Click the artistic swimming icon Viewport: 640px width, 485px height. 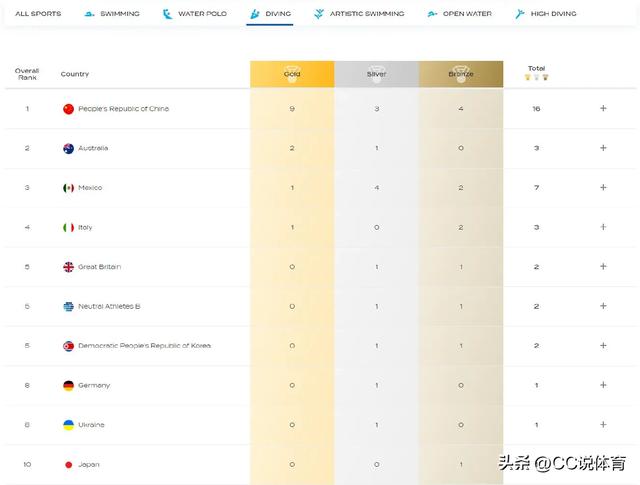tap(319, 14)
